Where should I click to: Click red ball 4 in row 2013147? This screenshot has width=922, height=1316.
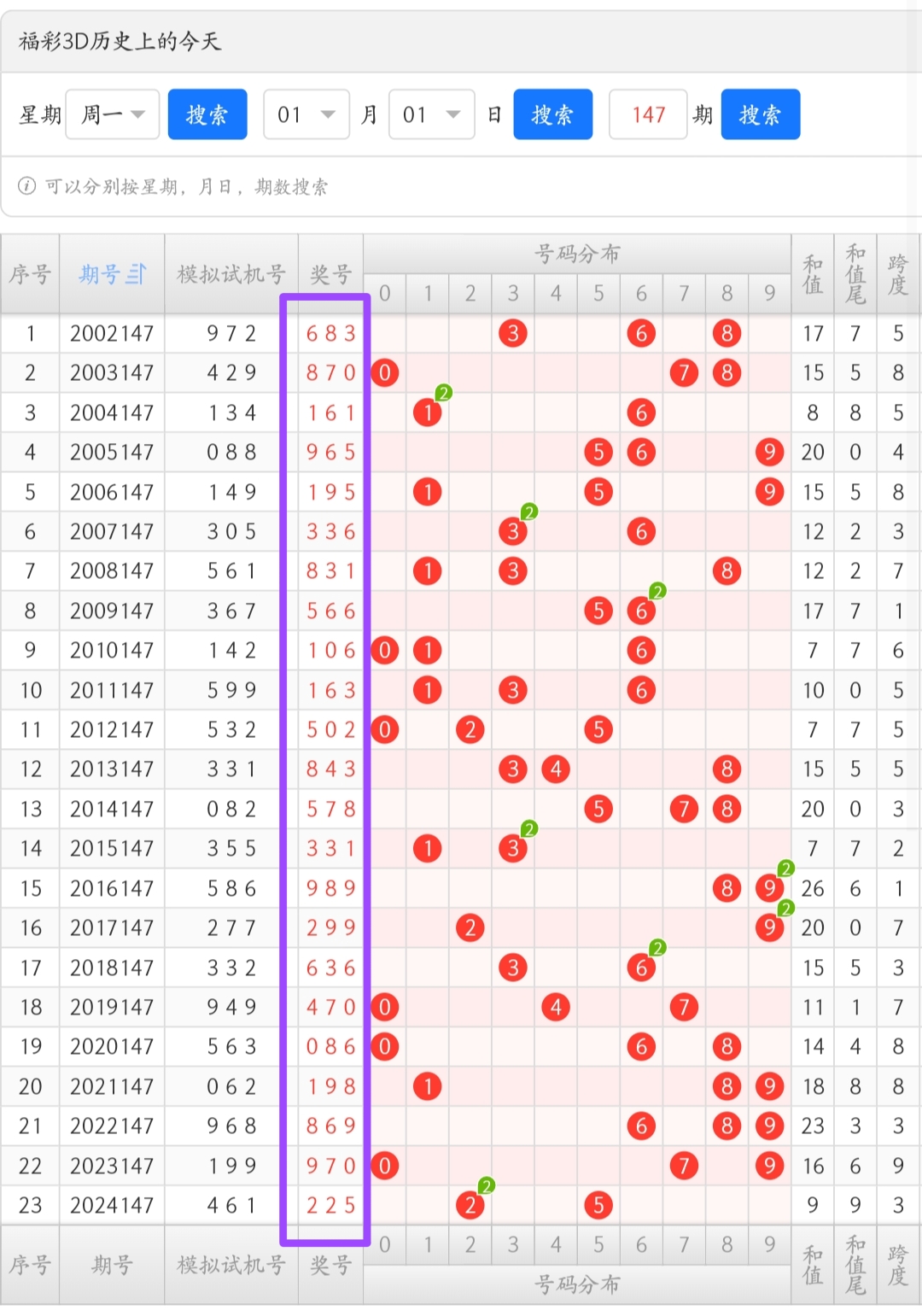click(x=556, y=769)
